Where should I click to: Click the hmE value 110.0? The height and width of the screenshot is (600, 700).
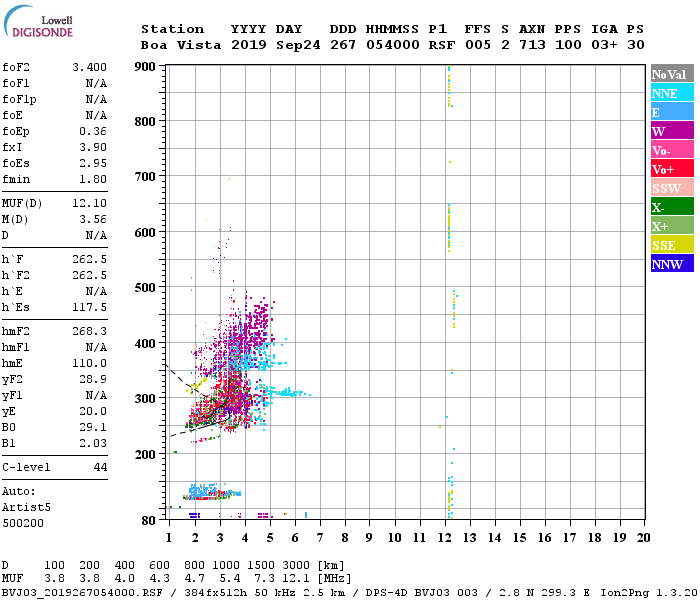pos(90,363)
